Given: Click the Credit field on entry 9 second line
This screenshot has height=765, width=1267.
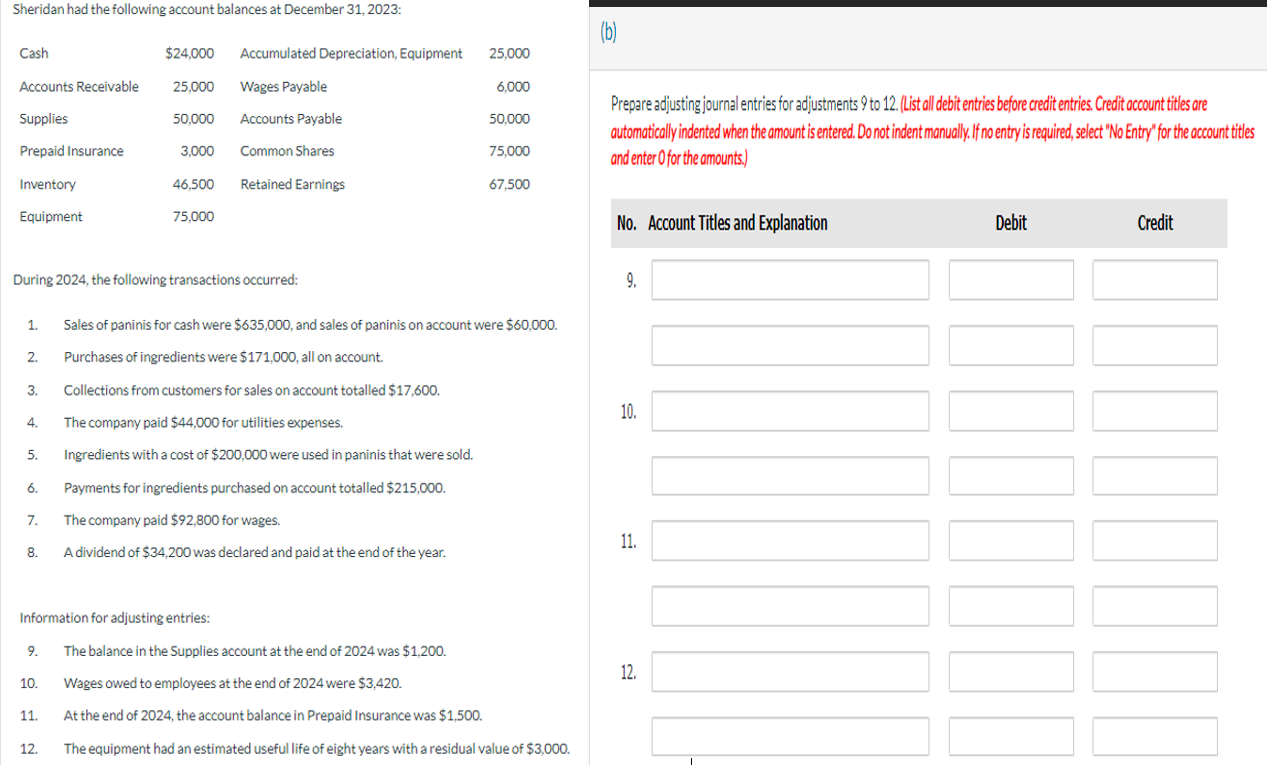Looking at the screenshot, I should pos(1154,345).
